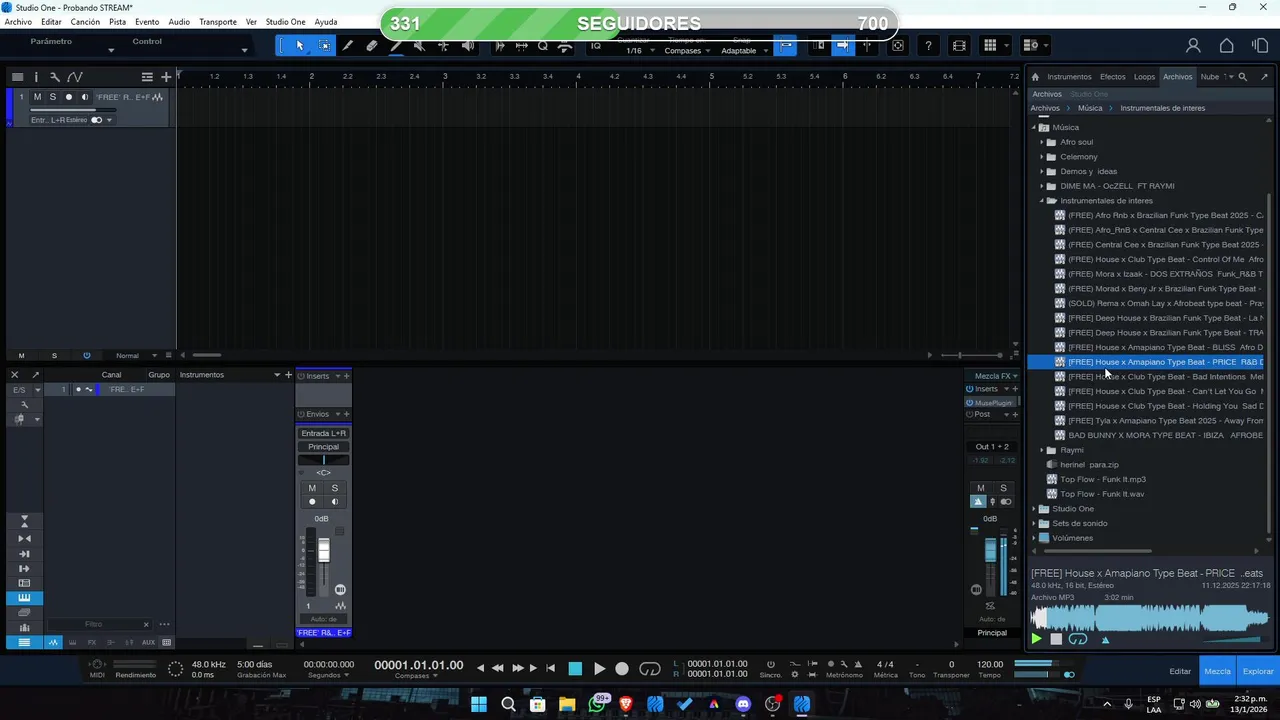Screen dimensions: 1280x720
Task: Open the Mezcla FX dropdown
Action: (x=996, y=376)
